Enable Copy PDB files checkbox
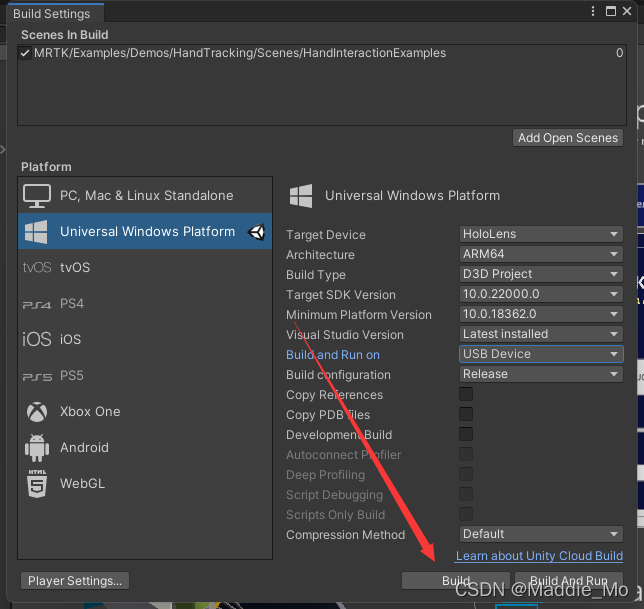The width and height of the screenshot is (644, 609). [466, 414]
